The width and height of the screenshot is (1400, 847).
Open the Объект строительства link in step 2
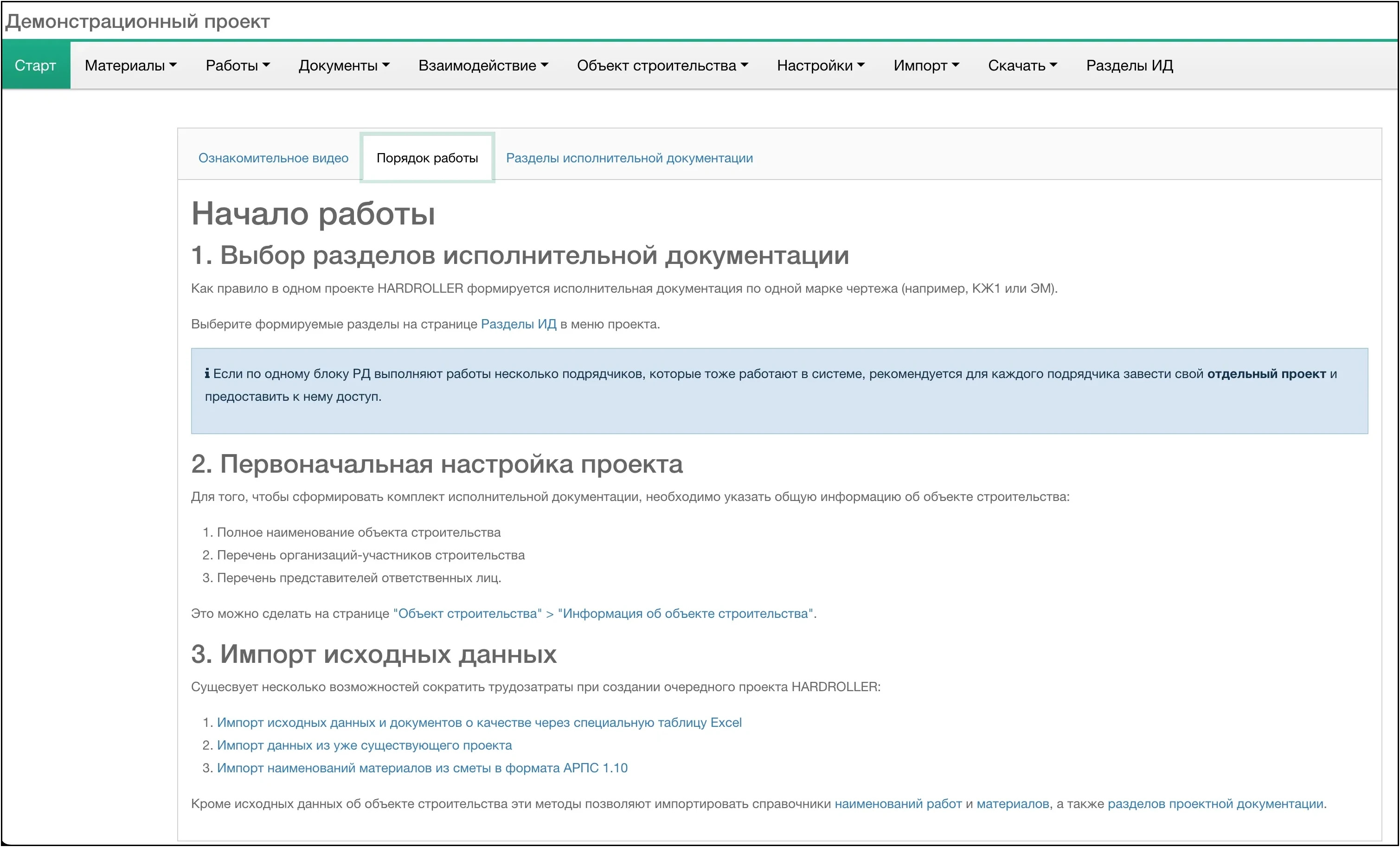[x=468, y=613]
